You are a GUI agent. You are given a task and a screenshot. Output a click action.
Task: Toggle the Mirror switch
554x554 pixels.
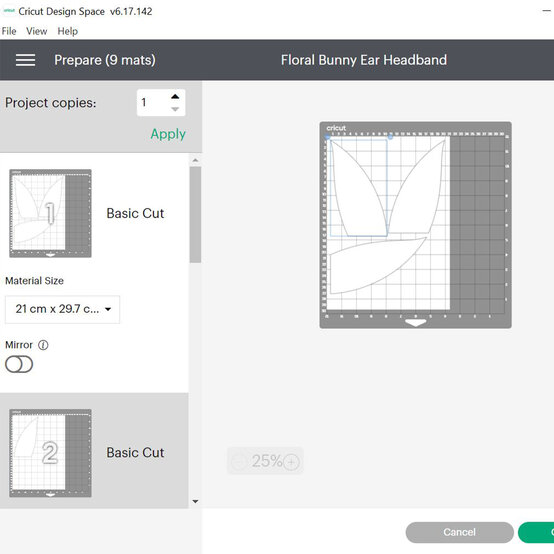coord(19,364)
